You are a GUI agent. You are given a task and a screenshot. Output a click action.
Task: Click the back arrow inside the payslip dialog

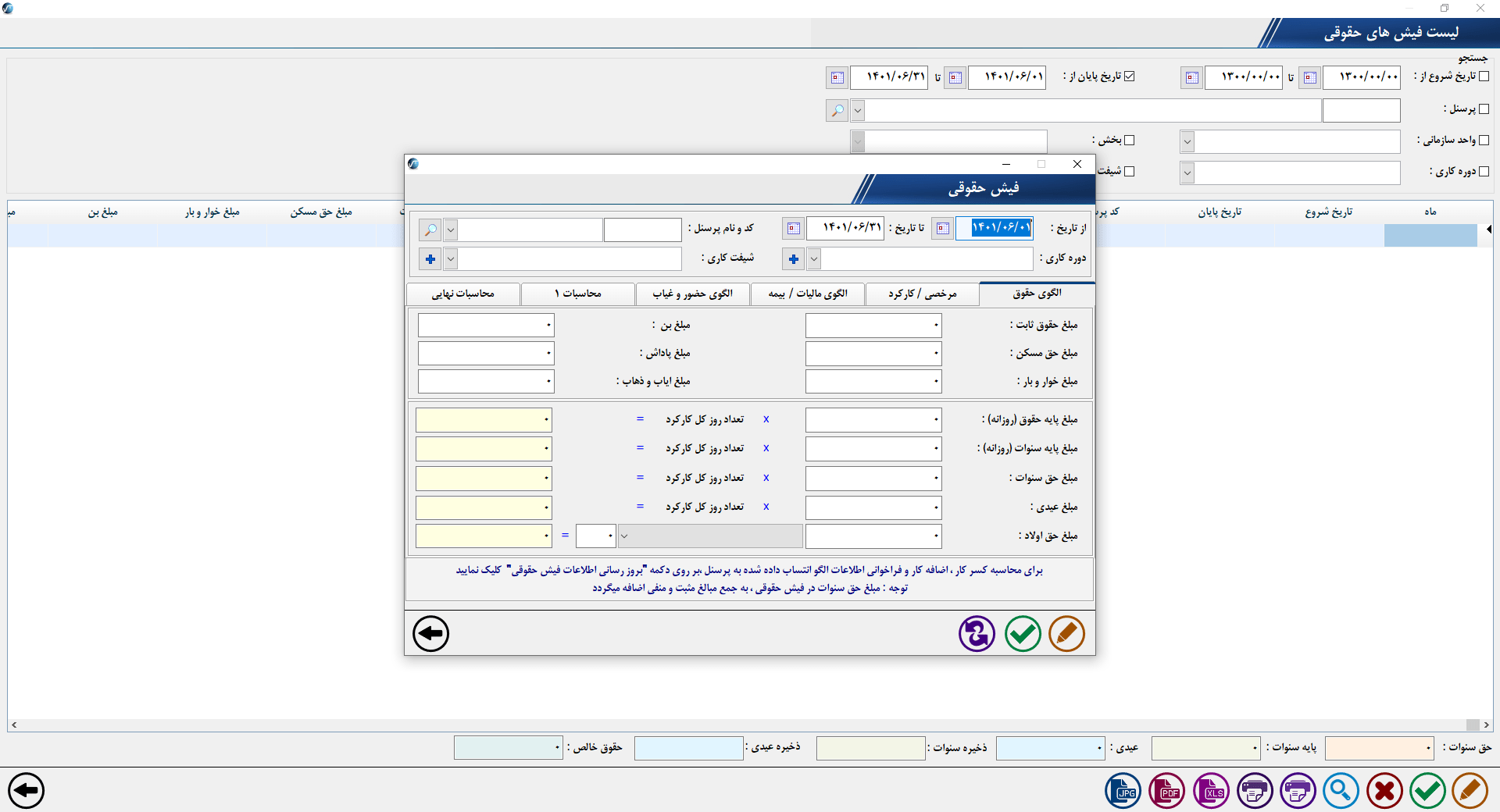pos(430,633)
